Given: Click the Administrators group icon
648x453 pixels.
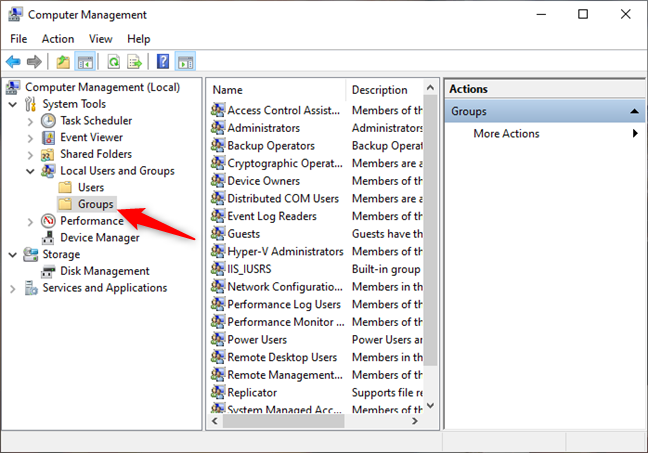Looking at the screenshot, I should [x=218, y=127].
